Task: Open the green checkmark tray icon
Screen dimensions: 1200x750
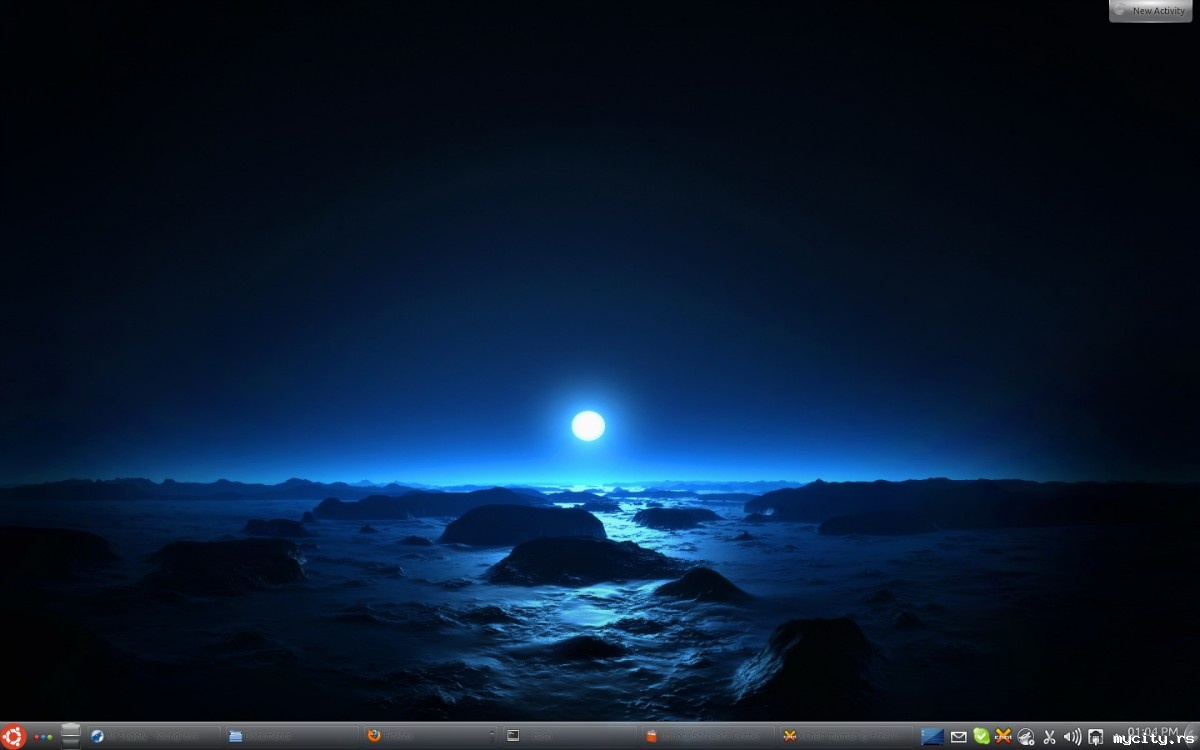Action: click(981, 736)
